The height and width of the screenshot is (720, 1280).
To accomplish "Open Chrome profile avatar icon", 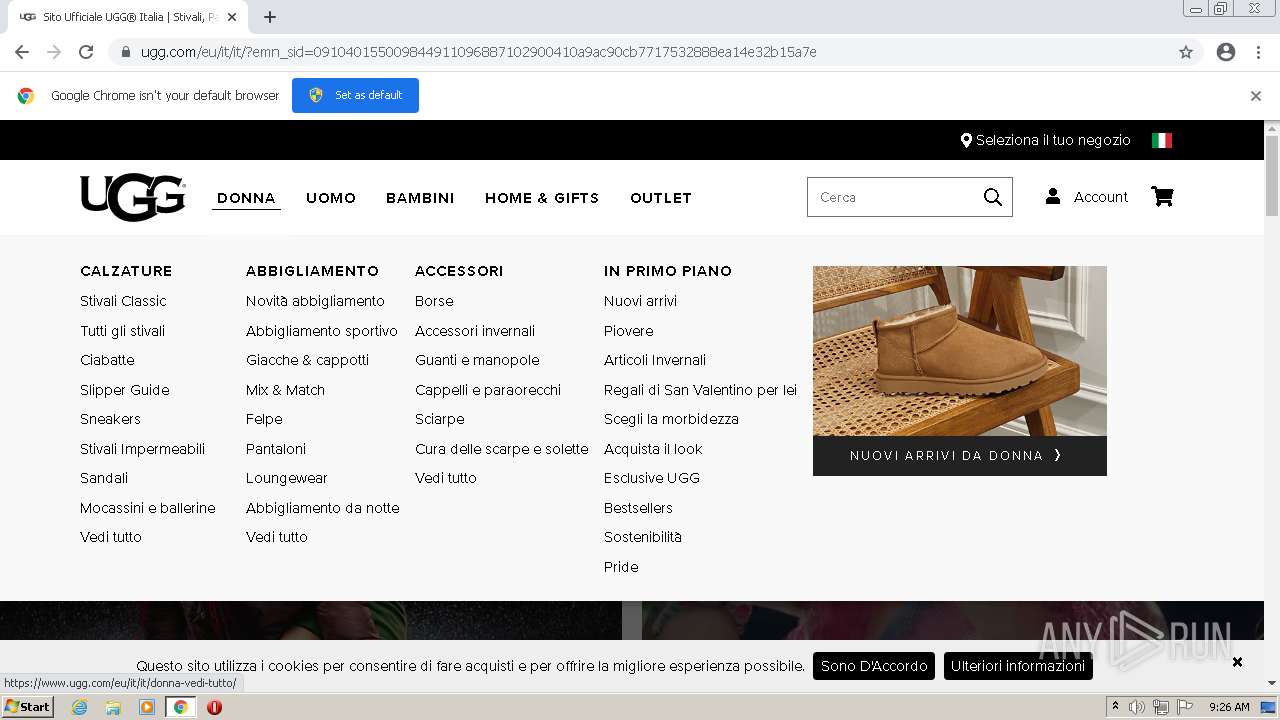I will [1226, 52].
